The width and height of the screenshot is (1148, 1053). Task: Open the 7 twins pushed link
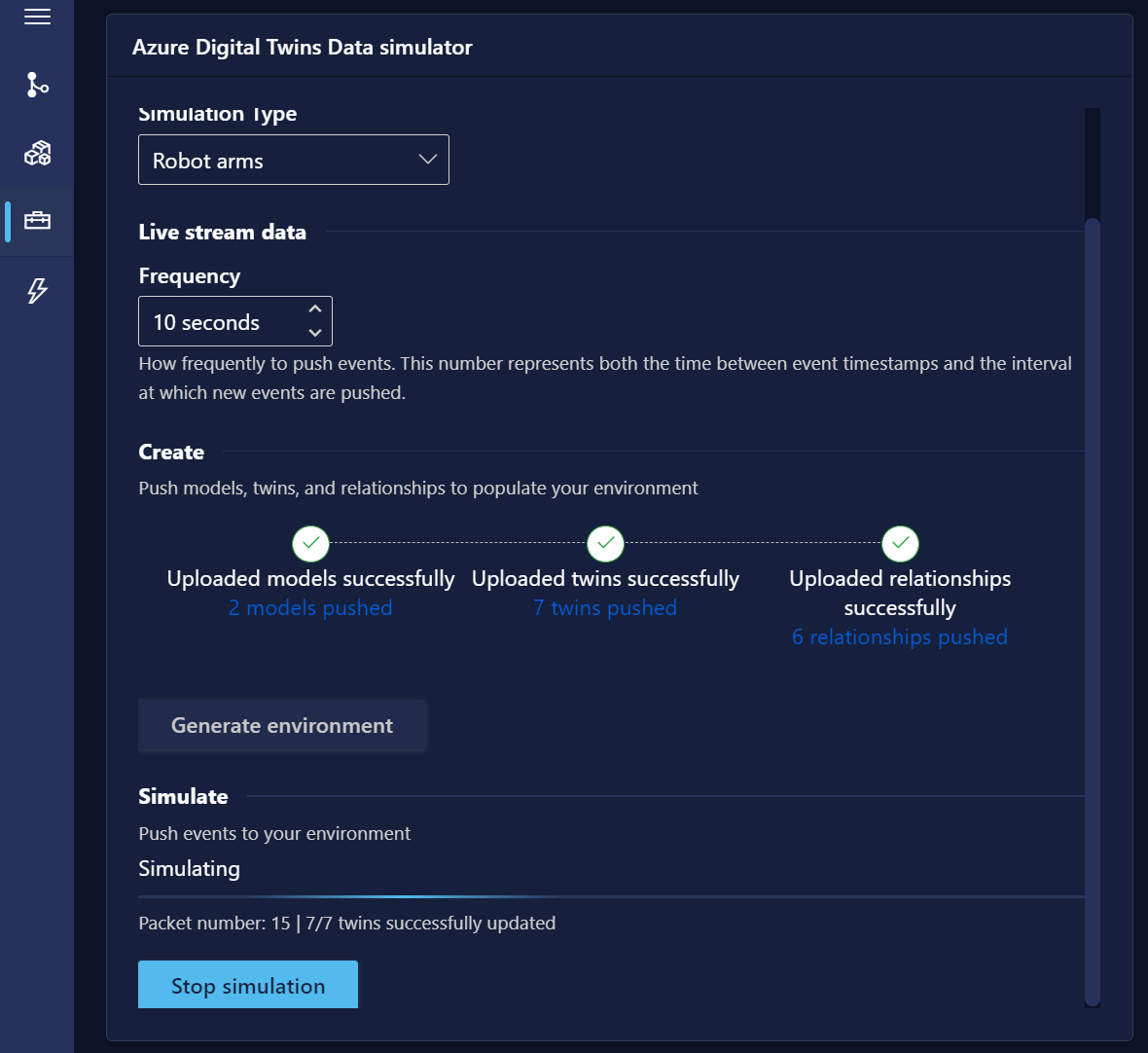[x=605, y=608]
